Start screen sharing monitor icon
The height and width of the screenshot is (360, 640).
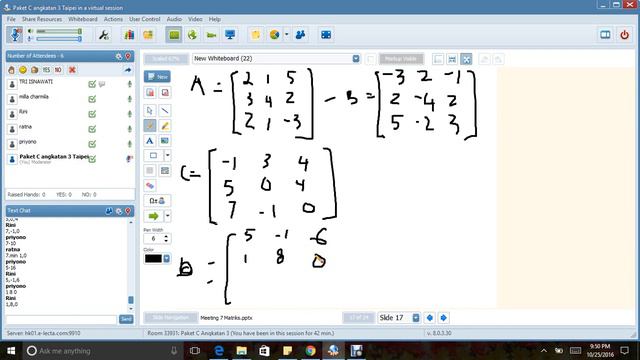pos(230,35)
